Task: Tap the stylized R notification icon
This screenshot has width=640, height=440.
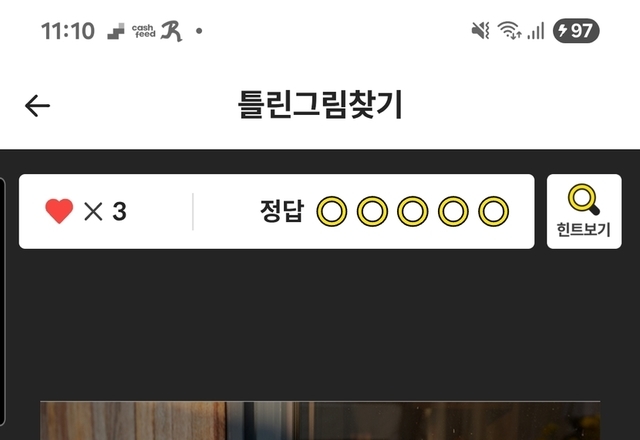Action: coord(171,31)
